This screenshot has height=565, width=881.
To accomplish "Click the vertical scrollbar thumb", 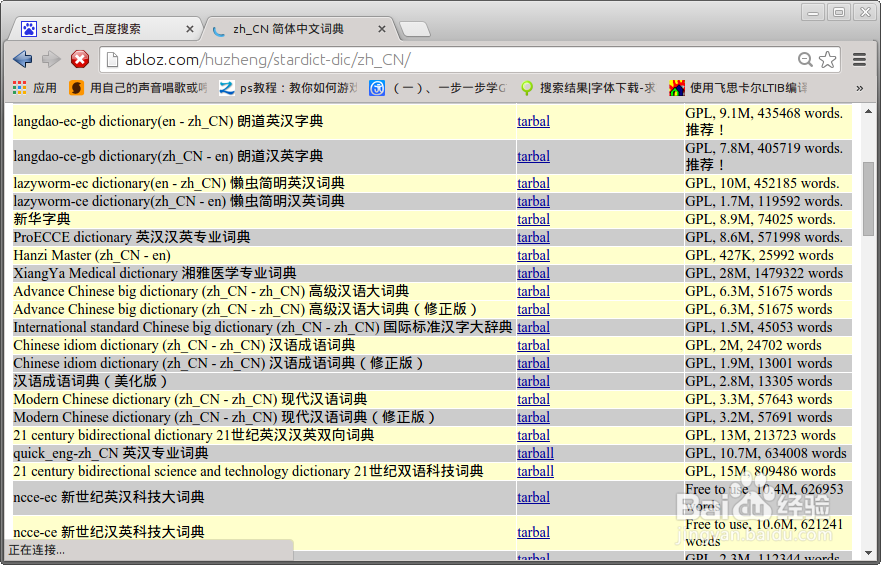I will pos(869,199).
